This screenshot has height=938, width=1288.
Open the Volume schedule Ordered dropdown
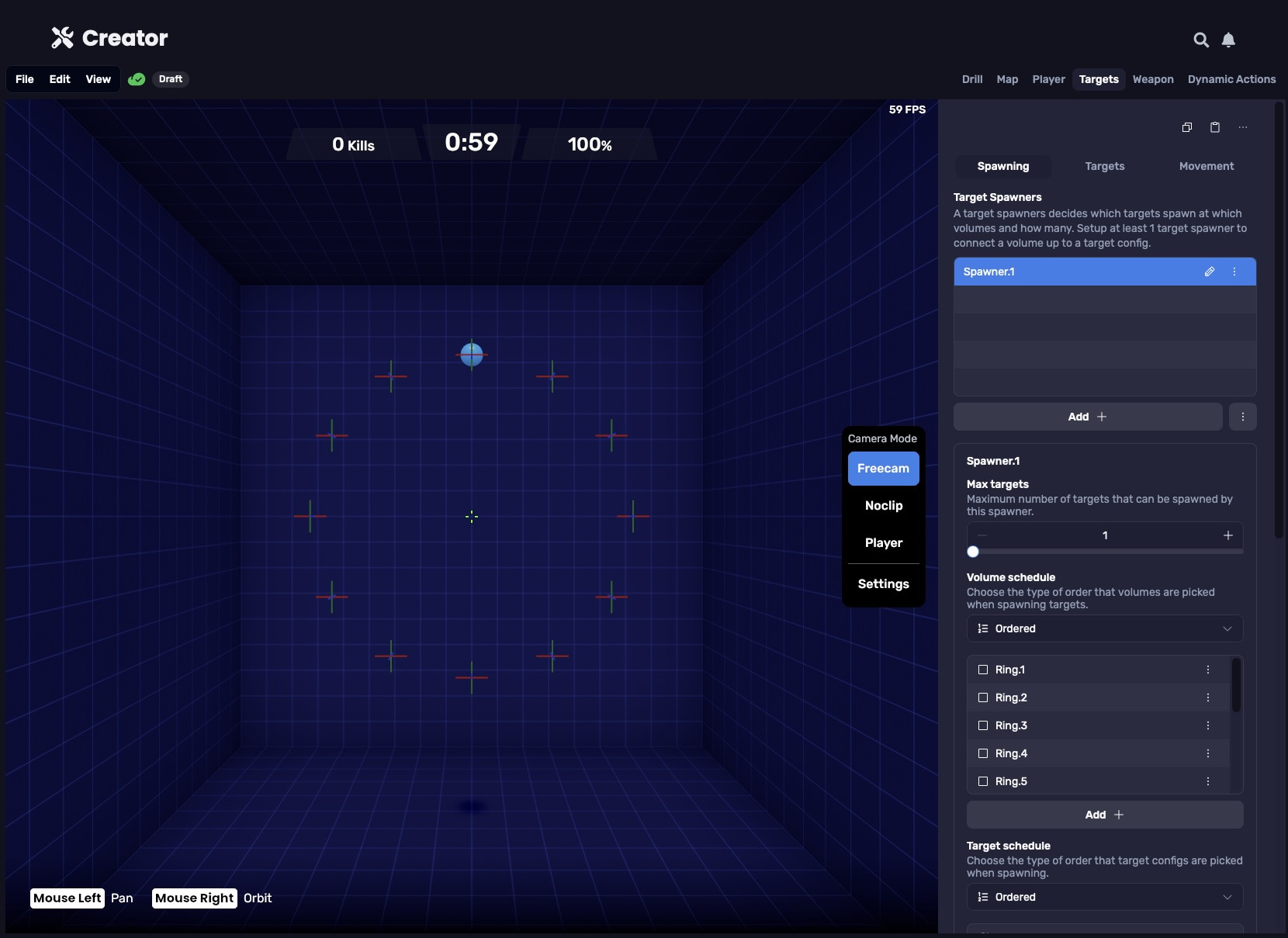[x=1105, y=628]
